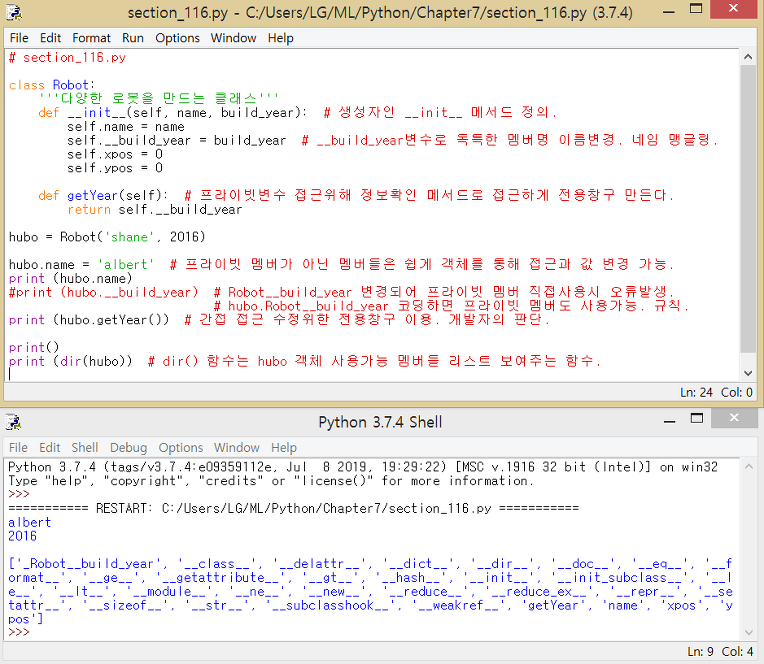
Task: Click the 'self.name = name' line
Action: [126, 127]
